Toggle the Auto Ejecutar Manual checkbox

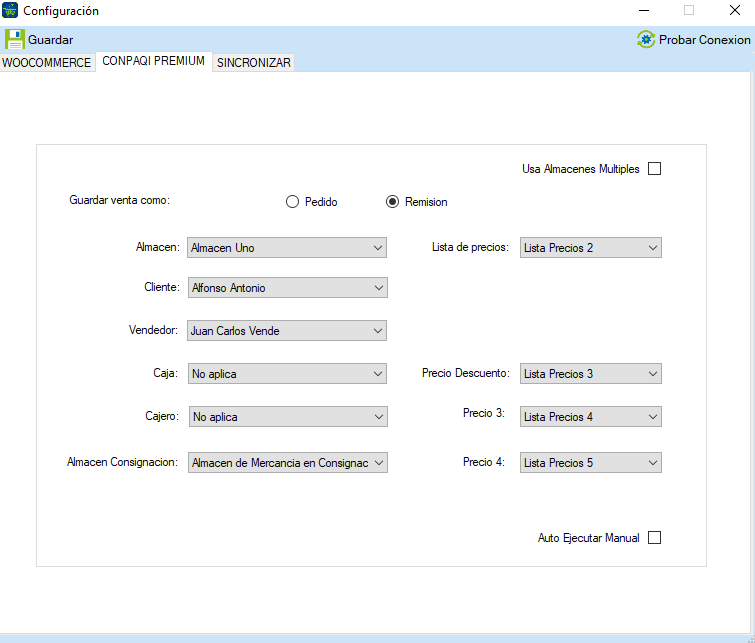[x=654, y=538]
